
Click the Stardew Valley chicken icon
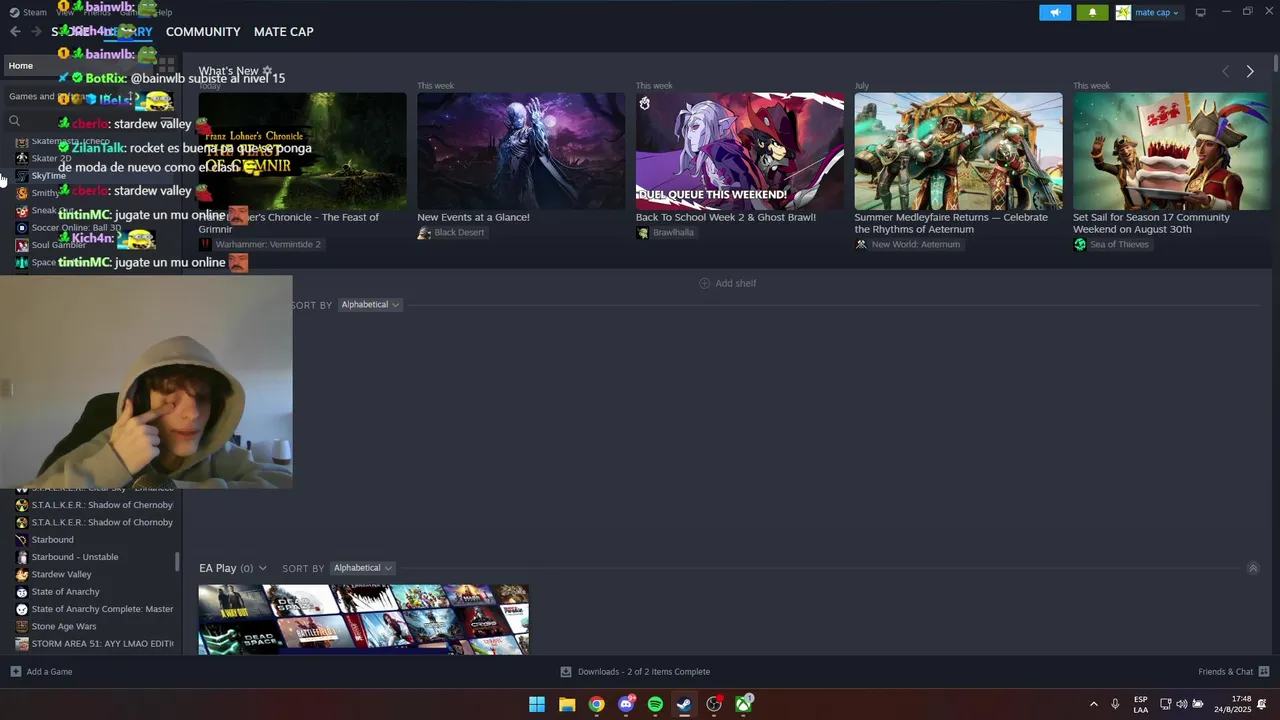22,574
